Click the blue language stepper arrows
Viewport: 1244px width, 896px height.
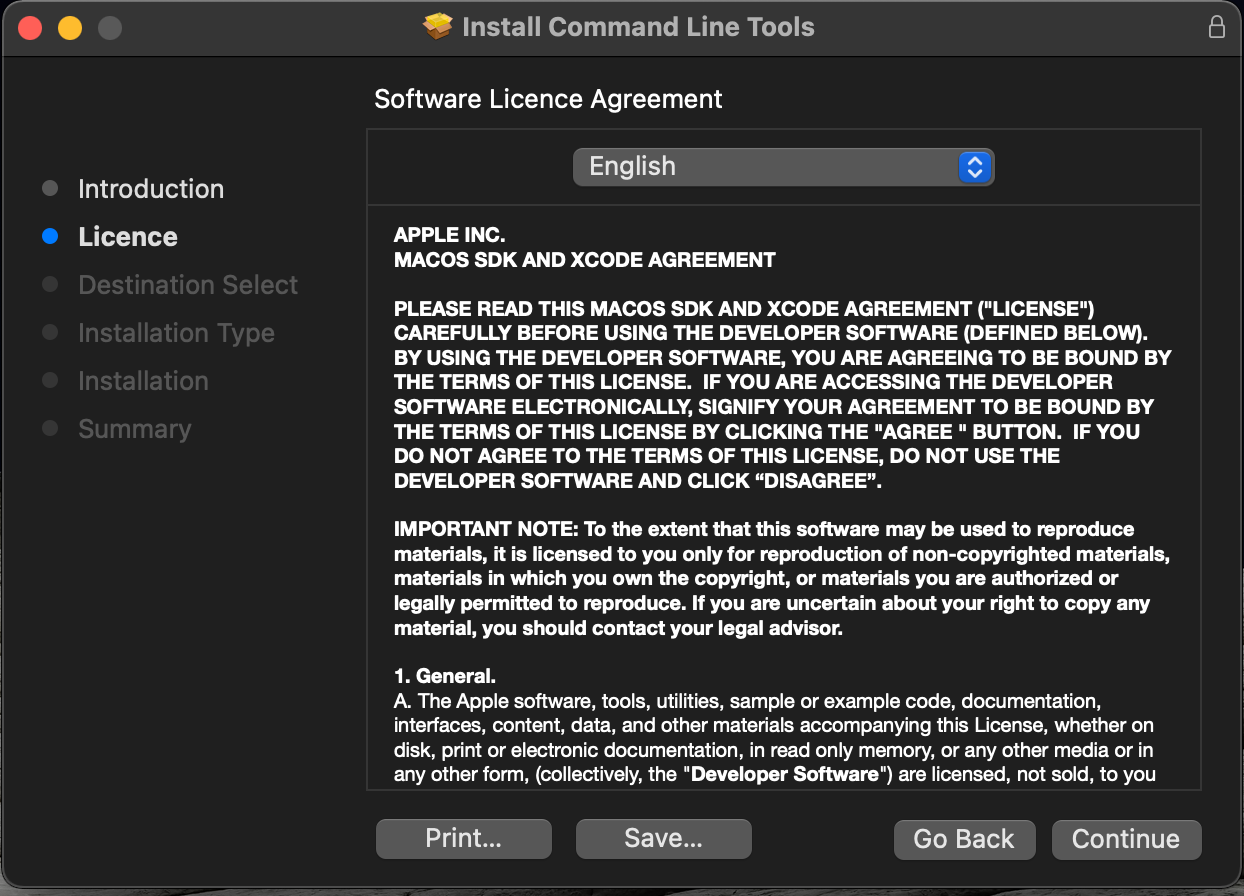click(x=974, y=167)
